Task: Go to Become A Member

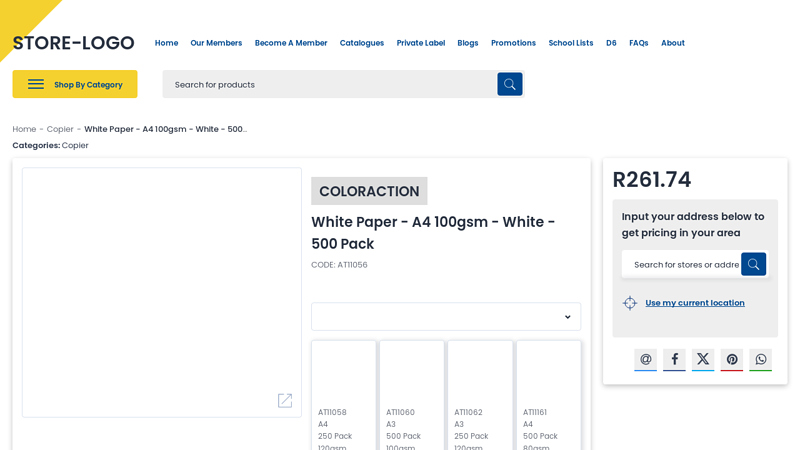Action: click(291, 43)
